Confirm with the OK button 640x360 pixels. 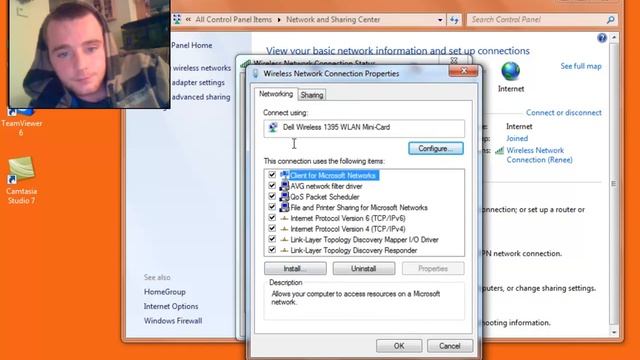[399, 346]
